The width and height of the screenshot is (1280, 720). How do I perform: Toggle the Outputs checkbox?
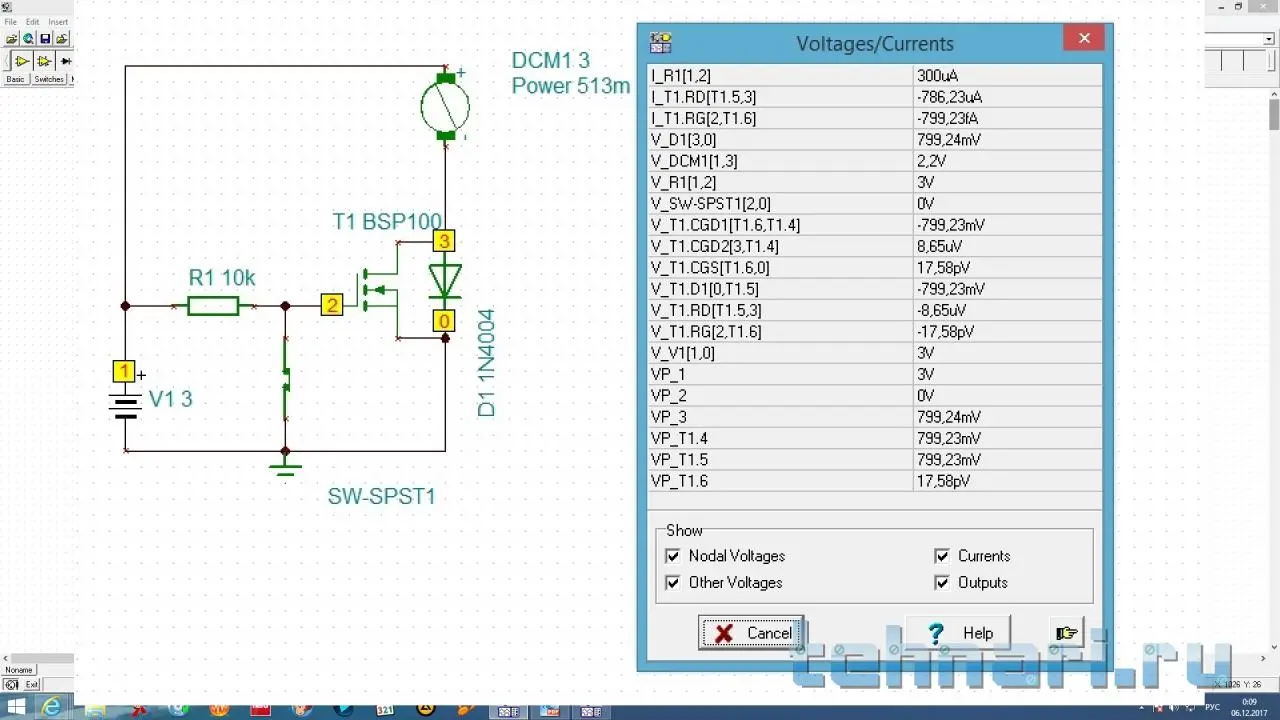coord(942,582)
